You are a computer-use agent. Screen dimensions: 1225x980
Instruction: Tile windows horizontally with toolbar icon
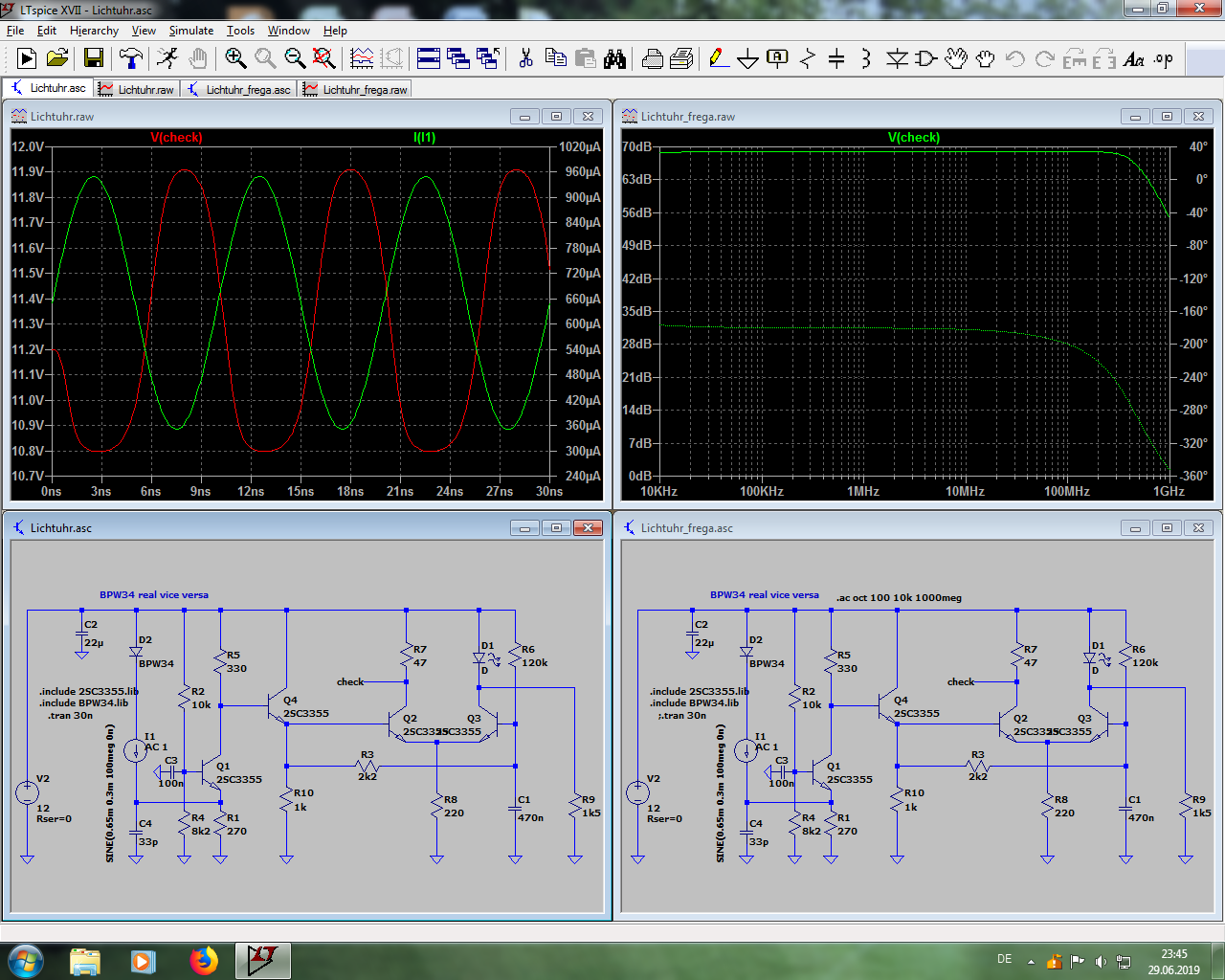coord(429,59)
